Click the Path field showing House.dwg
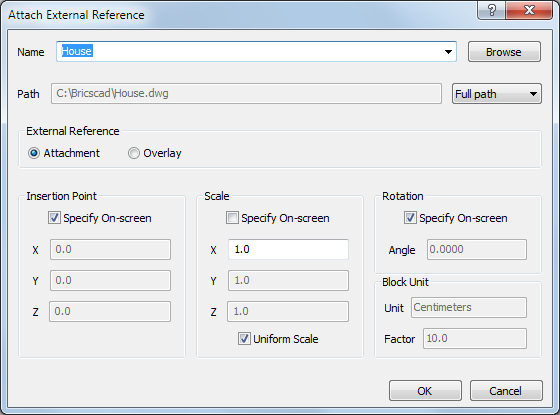This screenshot has height=415, width=560. (246, 94)
